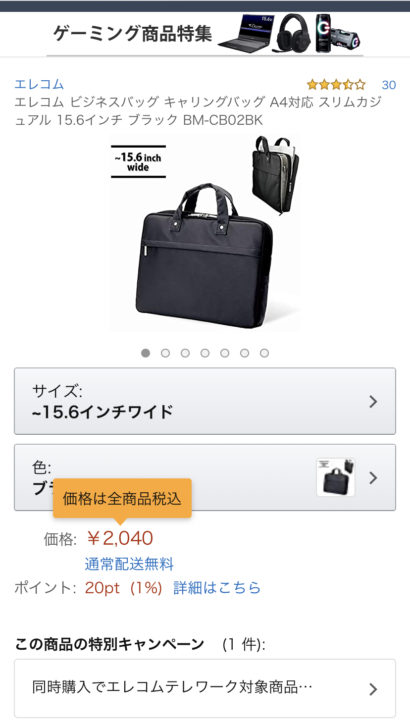Tap the gaming headset image in banner
The width and height of the screenshot is (410, 726).
(x=293, y=33)
